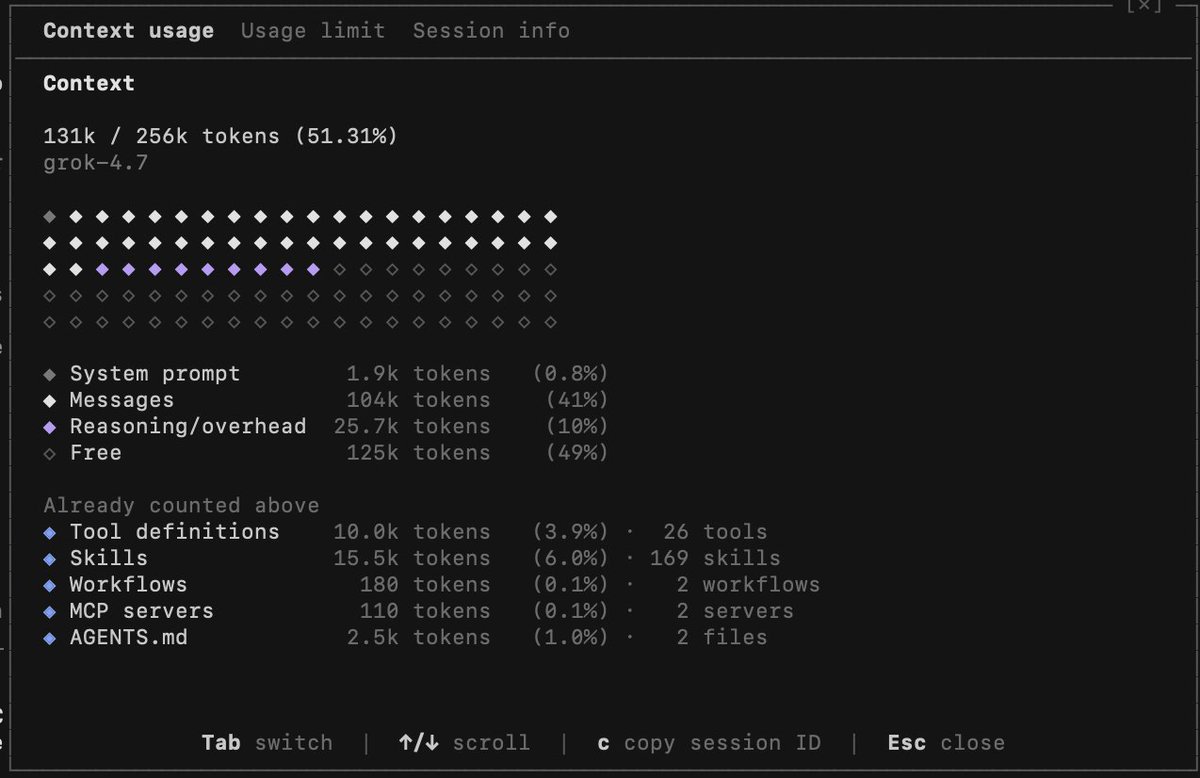Click the Tab switch shortcut hint
This screenshot has width=1200, height=778.
(x=267, y=743)
